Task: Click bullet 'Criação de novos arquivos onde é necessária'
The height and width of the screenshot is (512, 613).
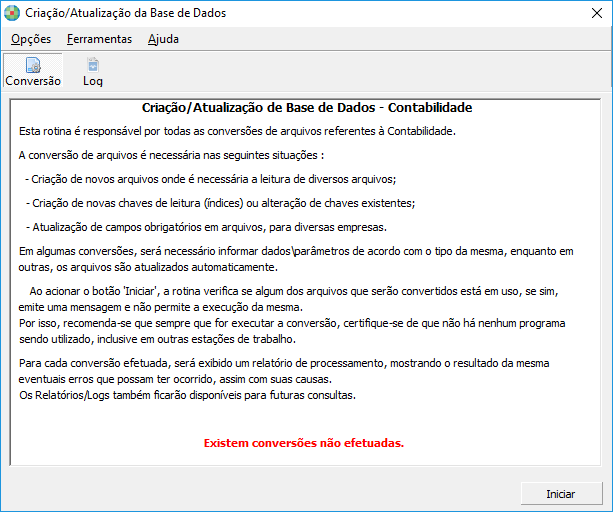Action: [210, 179]
